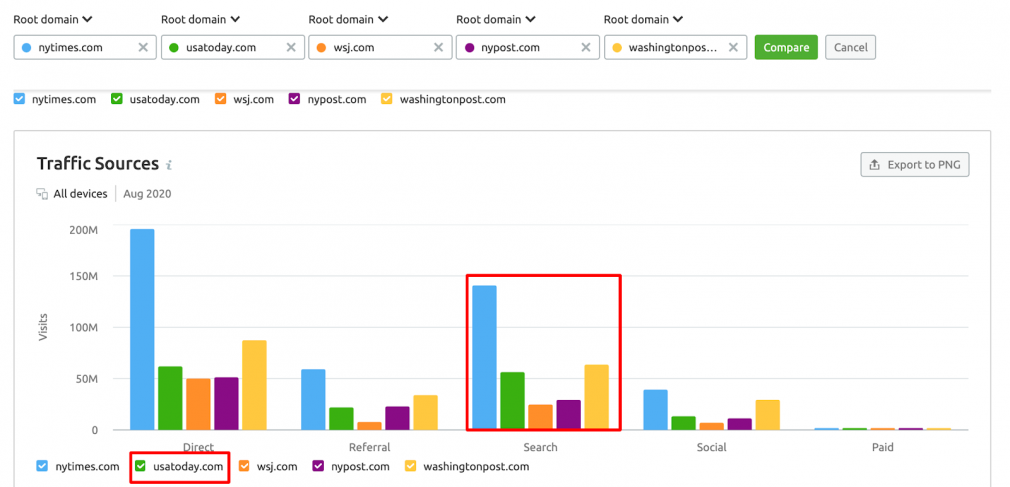The width and height of the screenshot is (1010, 487).
Task: Remove nypost.com with the X icon
Action: [586, 47]
